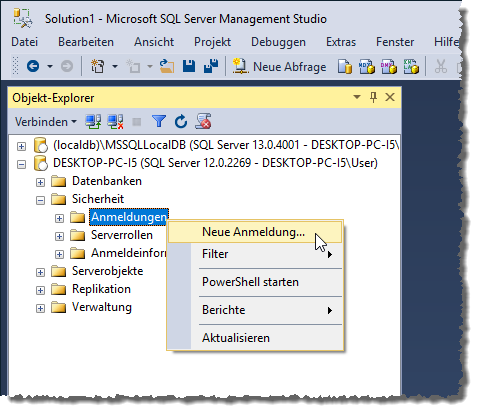Click the New Project toolbar icon
479x416 pixels.
(98, 66)
